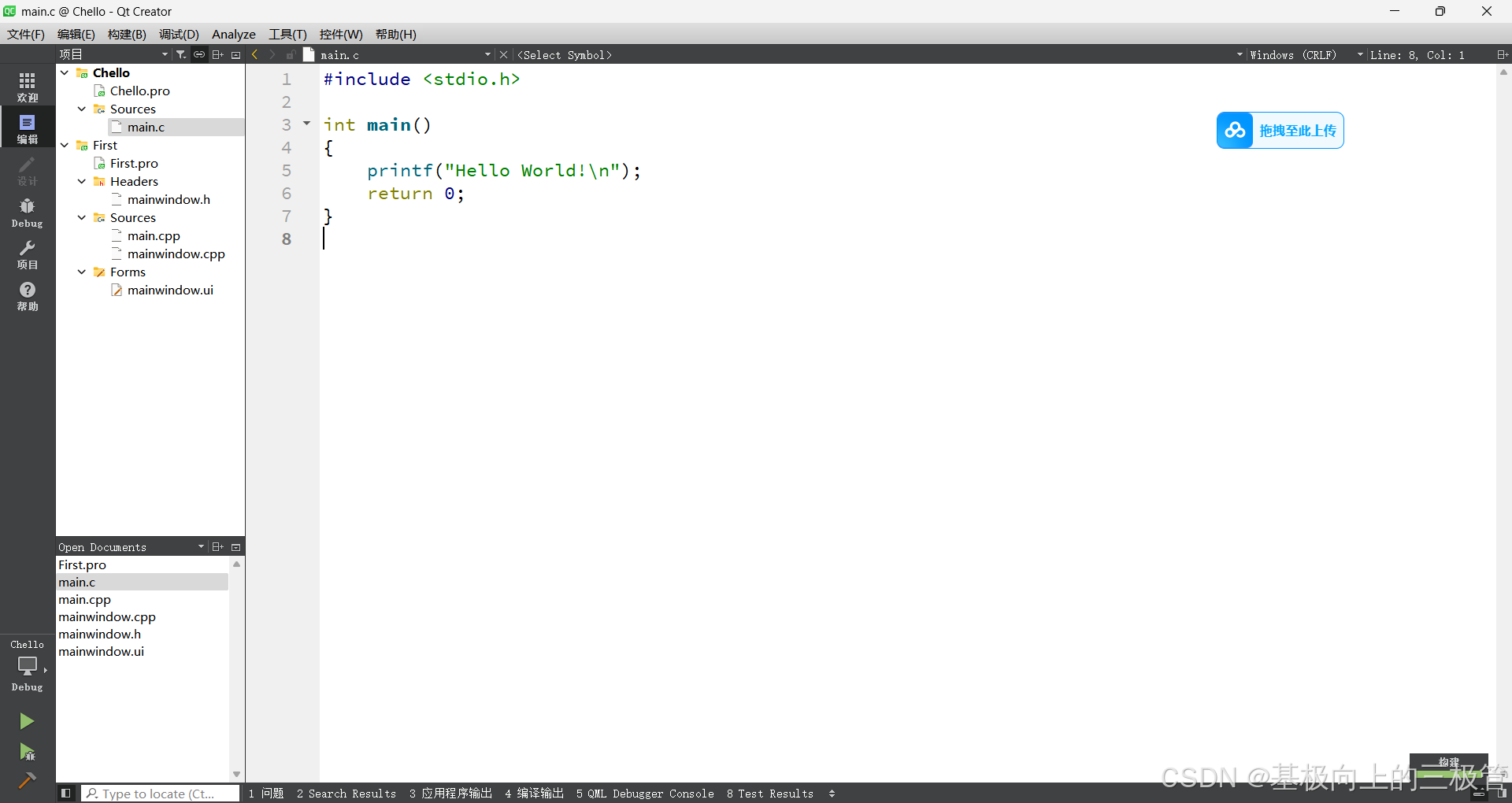Open the Projects (项目) mode
Screen dimensions: 1512x803
coord(28,254)
